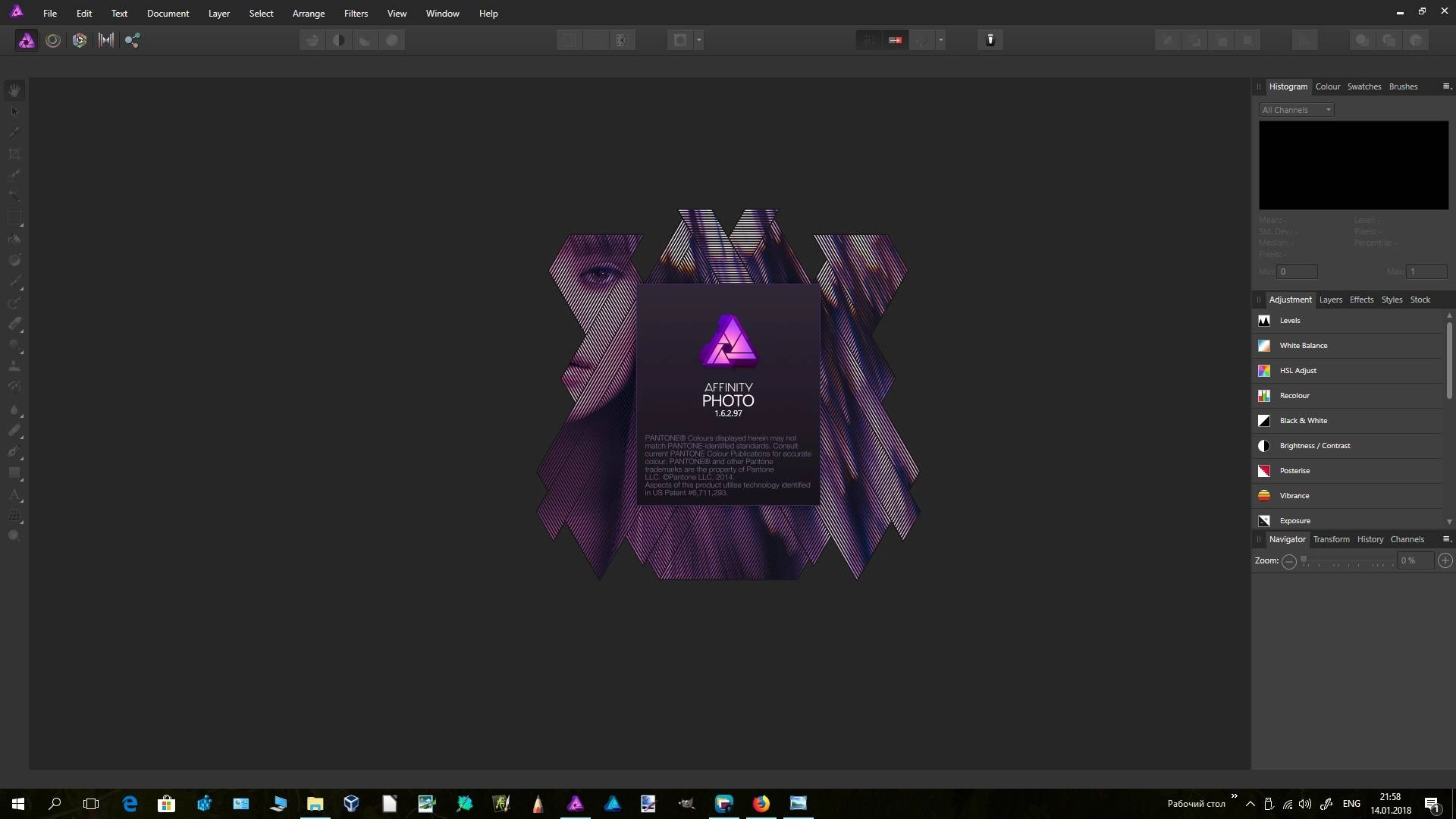The width and height of the screenshot is (1456, 819).
Task: Switch to the Brushes tab
Action: [x=1403, y=86]
